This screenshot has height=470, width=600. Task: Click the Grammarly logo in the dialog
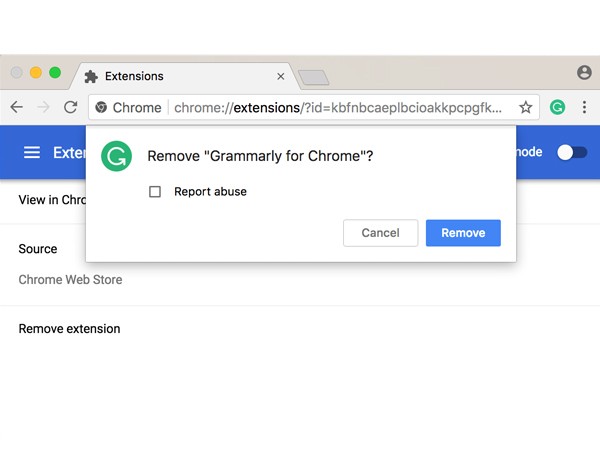(x=117, y=156)
